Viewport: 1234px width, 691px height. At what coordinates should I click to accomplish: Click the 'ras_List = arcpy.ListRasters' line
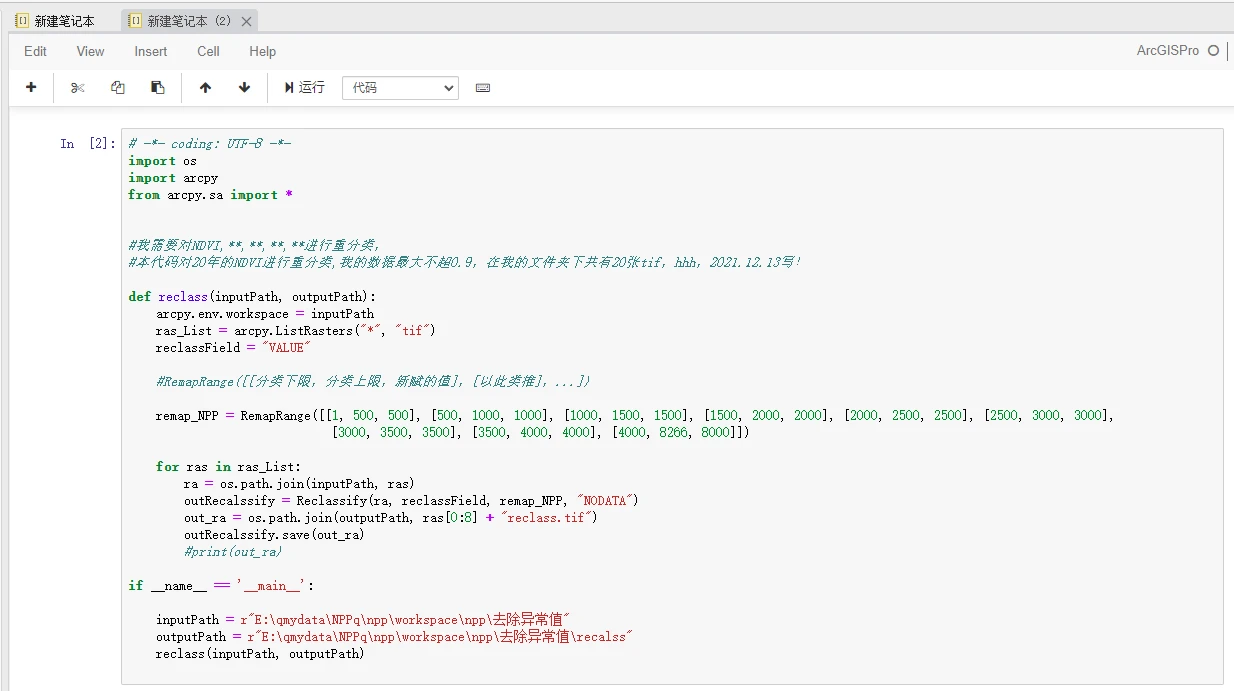[x=295, y=331]
